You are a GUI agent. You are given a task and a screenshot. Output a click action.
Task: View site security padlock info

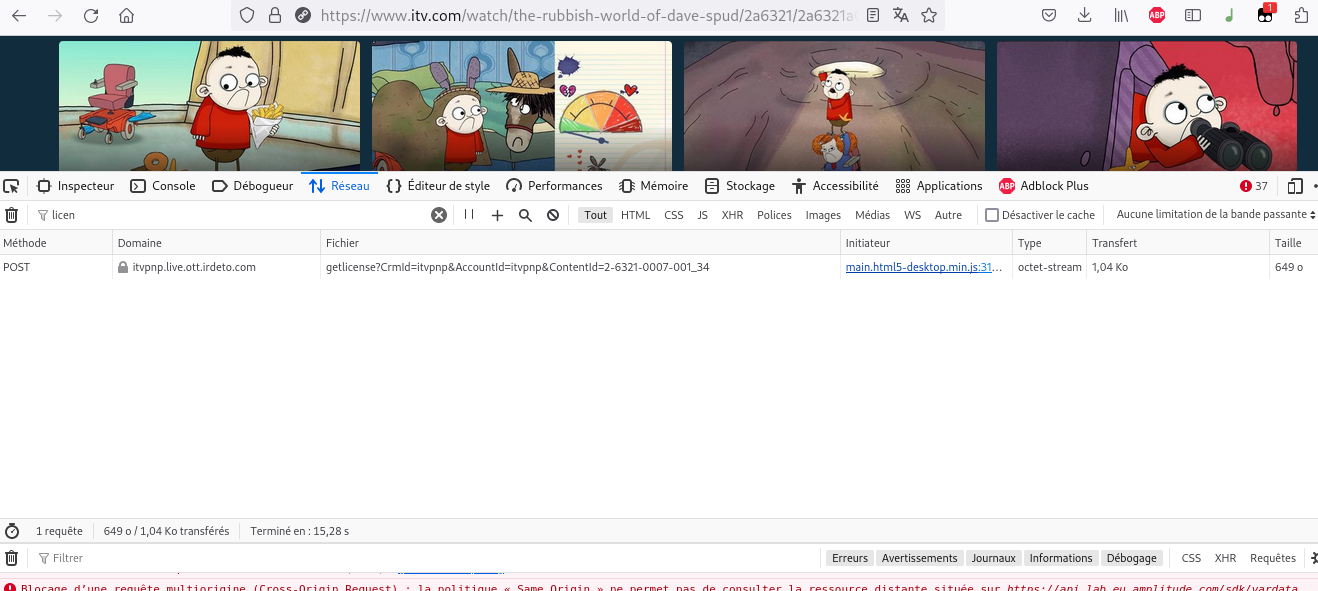pyautogui.click(x=275, y=15)
